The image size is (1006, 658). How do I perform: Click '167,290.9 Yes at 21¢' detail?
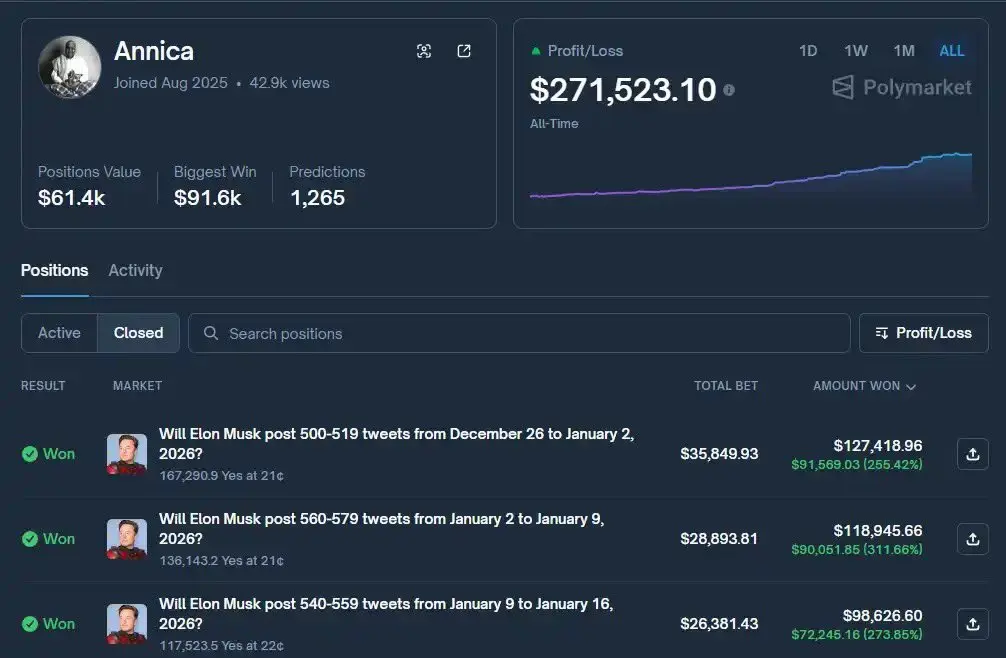(221, 476)
